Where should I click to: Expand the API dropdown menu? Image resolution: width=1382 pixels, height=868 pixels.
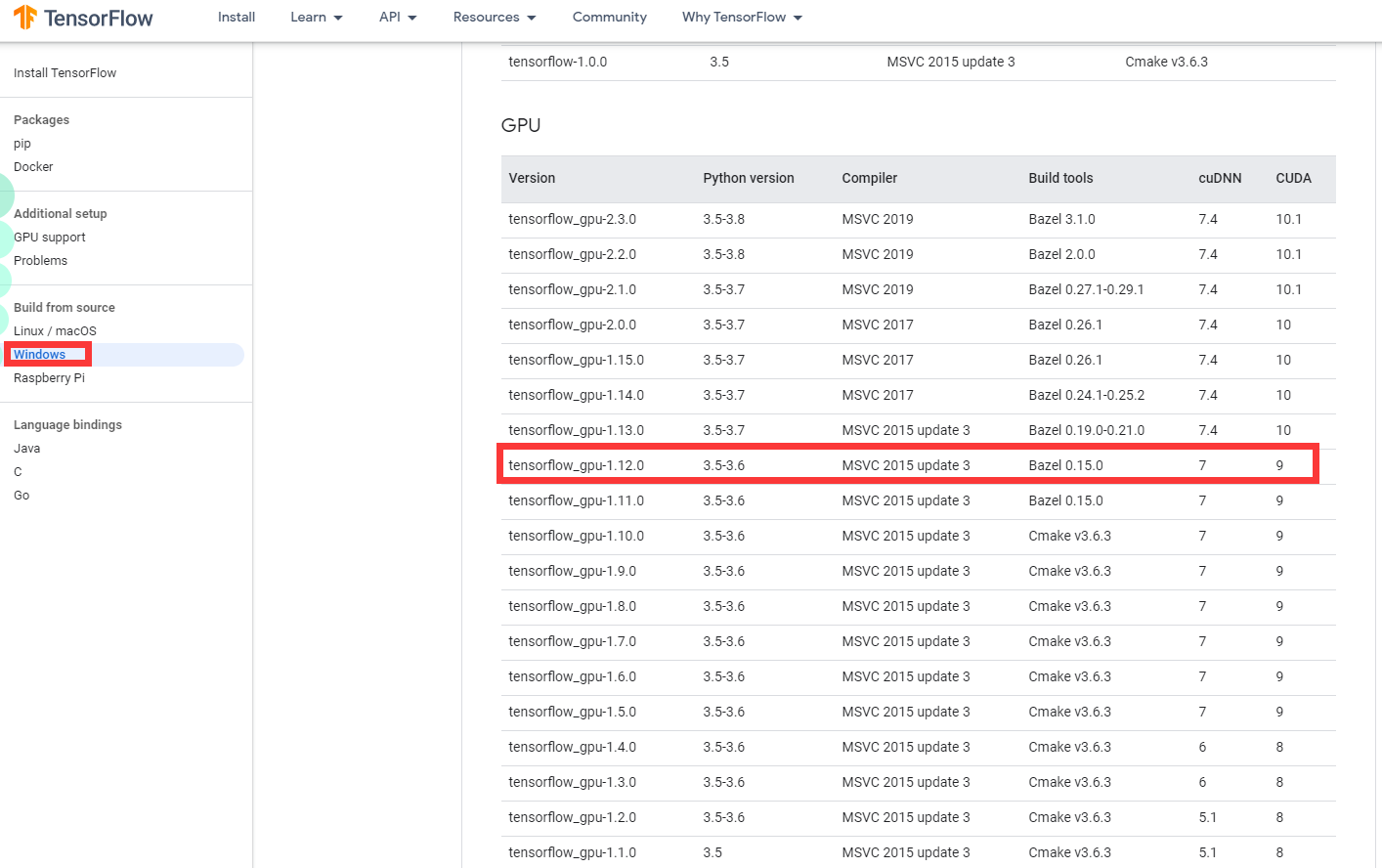click(398, 18)
